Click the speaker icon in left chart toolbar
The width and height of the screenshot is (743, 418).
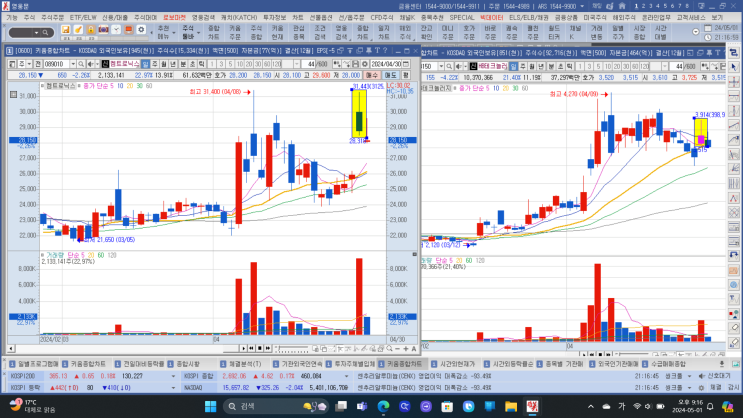pos(91,64)
